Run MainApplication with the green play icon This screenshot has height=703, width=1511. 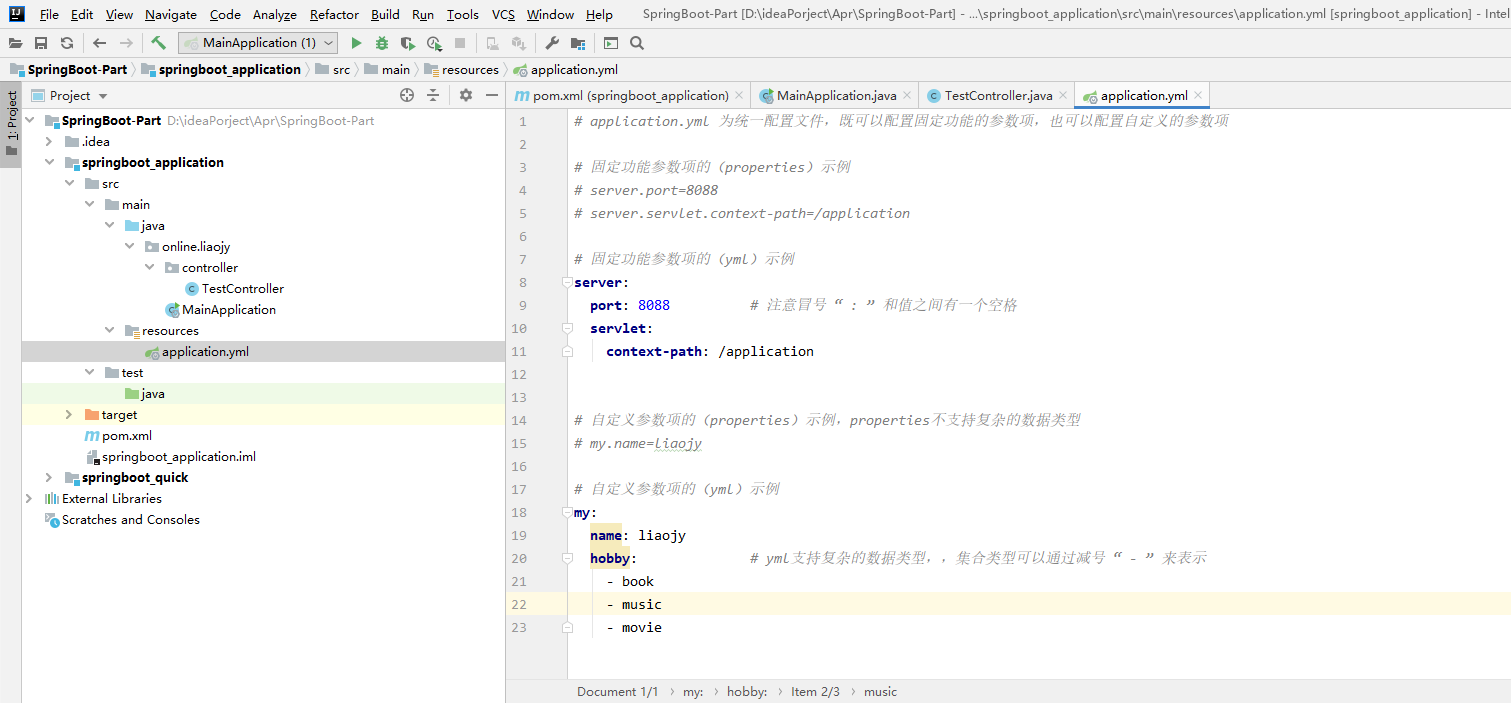[x=356, y=43]
